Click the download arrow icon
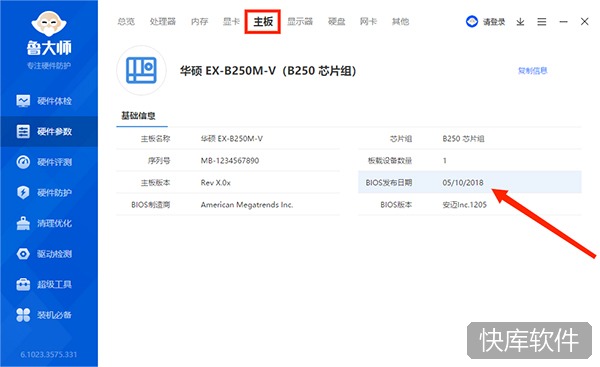600x367 pixels. click(x=520, y=22)
